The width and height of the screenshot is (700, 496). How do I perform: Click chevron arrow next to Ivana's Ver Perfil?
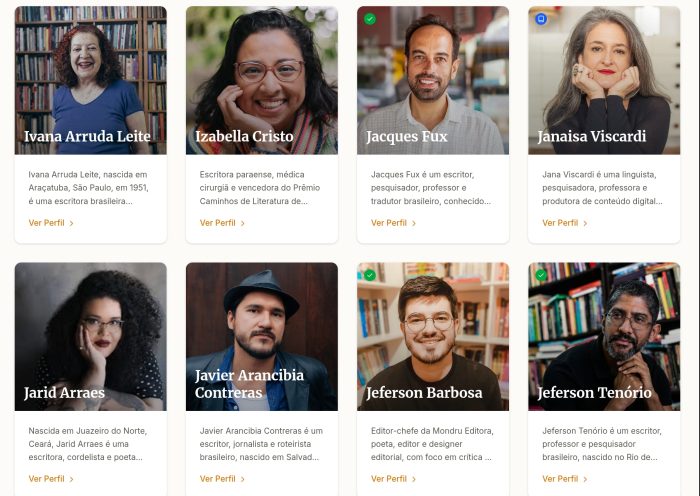[72, 223]
